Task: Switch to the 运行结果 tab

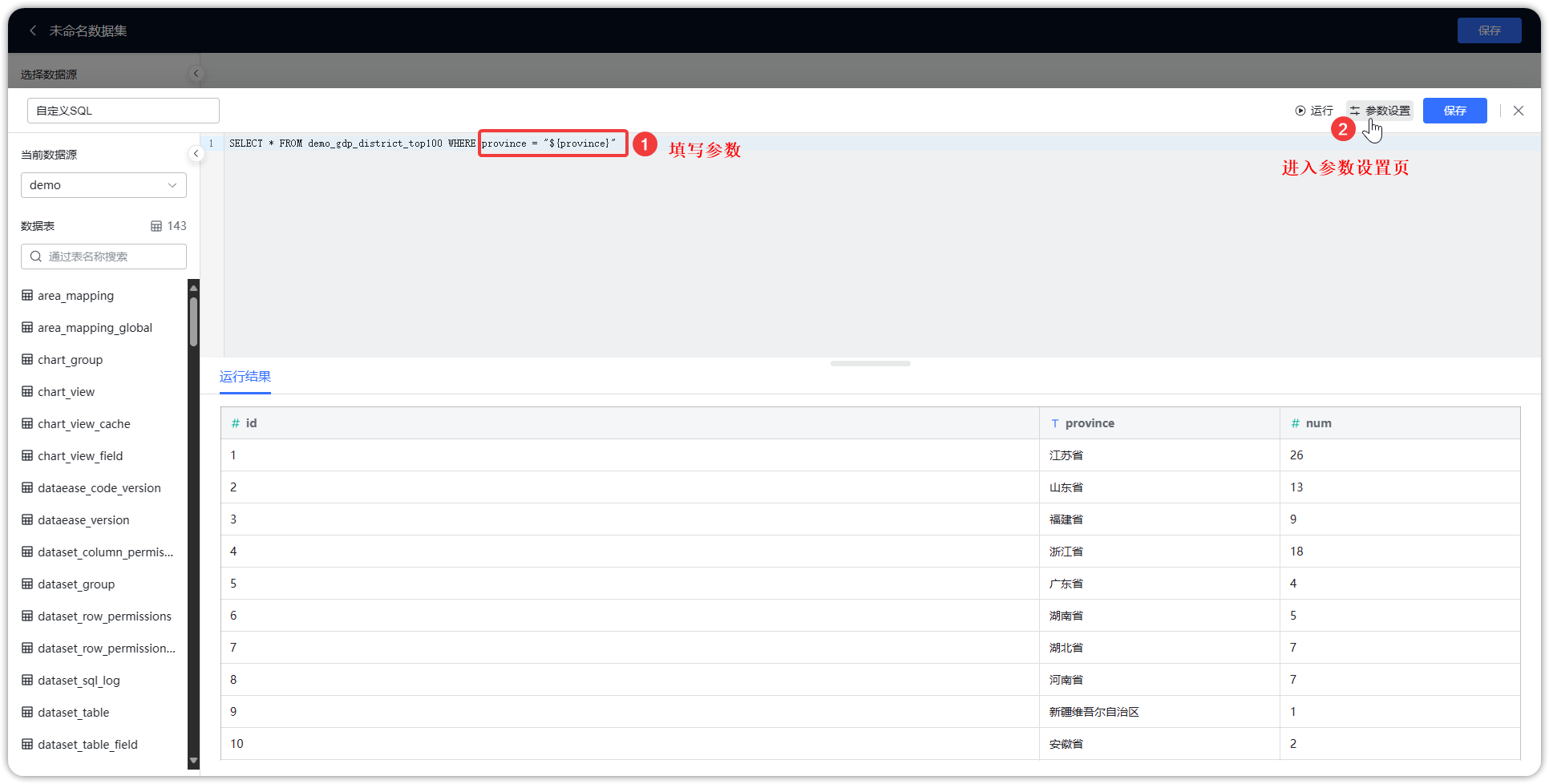Action: [x=245, y=377]
